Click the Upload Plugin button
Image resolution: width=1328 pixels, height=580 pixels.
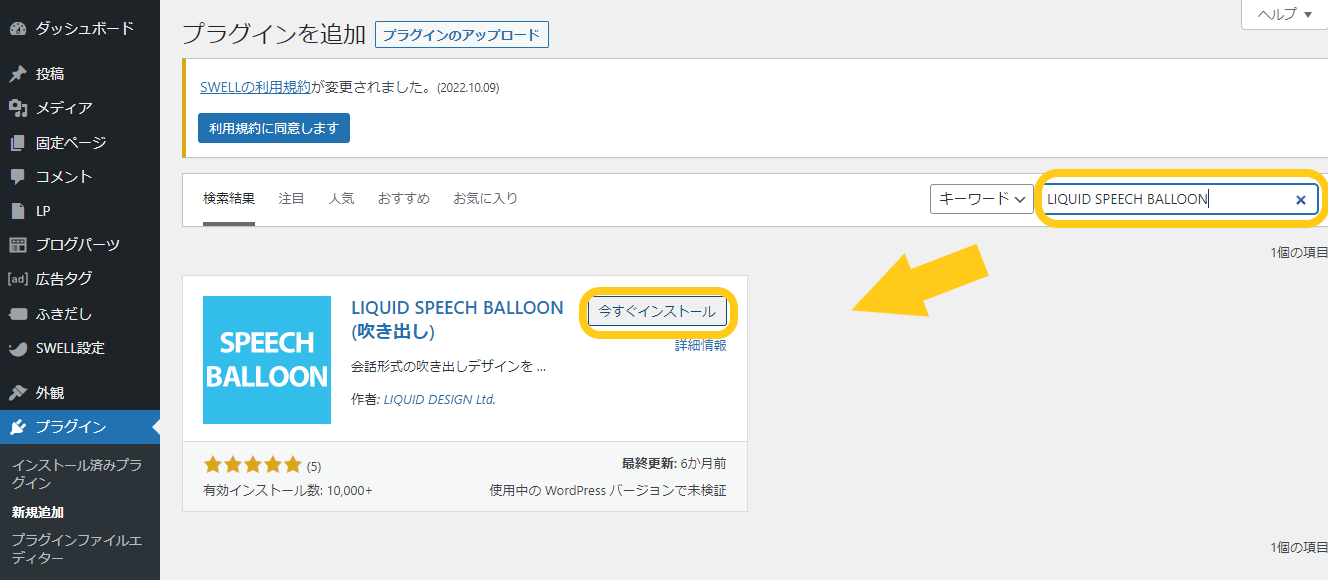462,35
